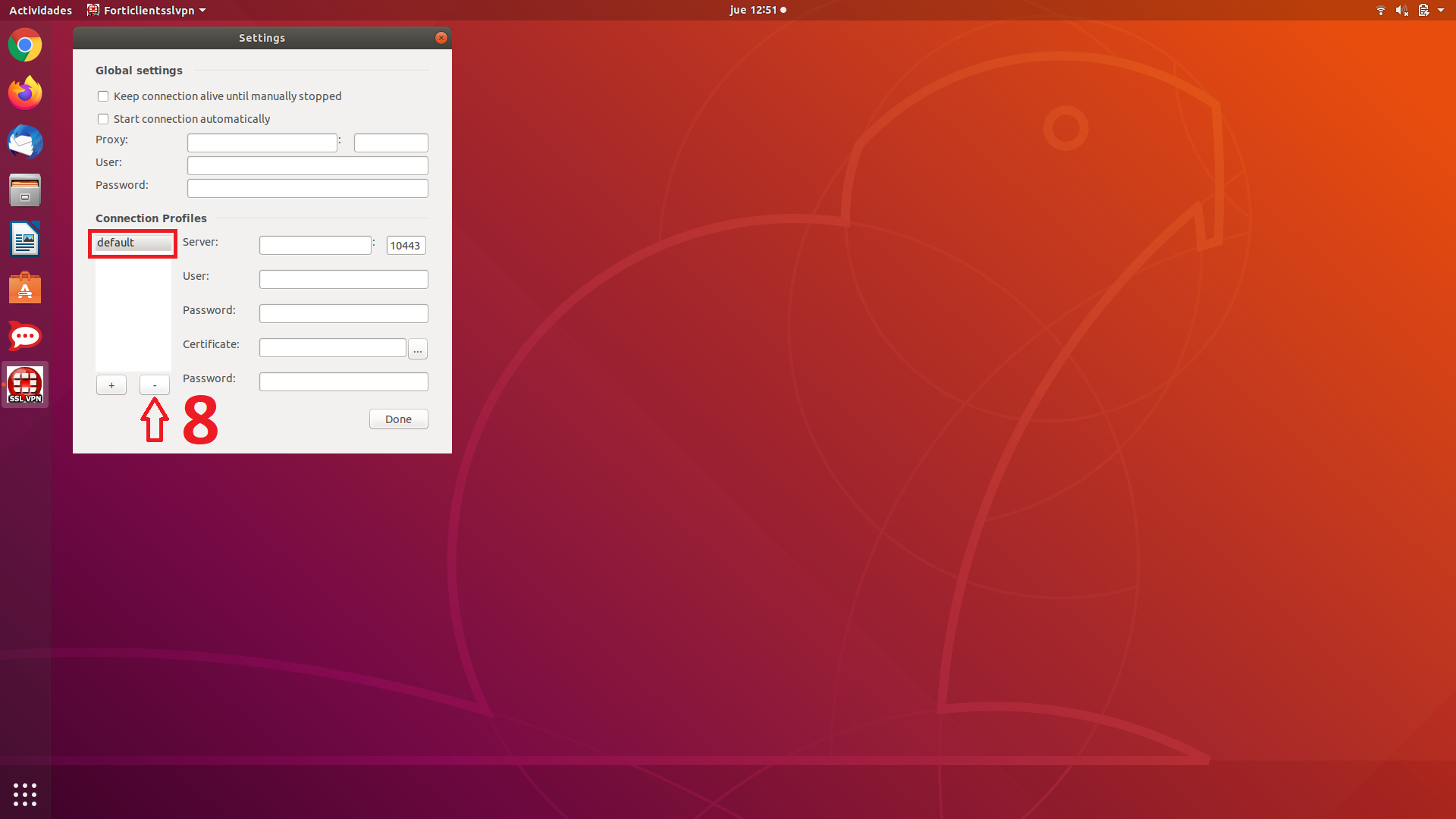Add a connection profile with plus button
This screenshot has width=1456, height=819.
111,385
